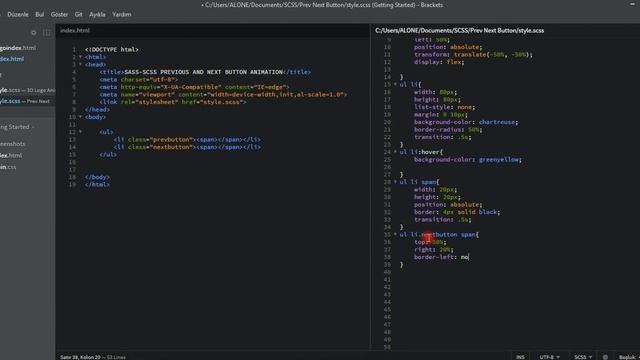The image size is (640, 360).
Task: Select style.scss — Prev Next working file
Action: pyautogui.click(x=25, y=101)
